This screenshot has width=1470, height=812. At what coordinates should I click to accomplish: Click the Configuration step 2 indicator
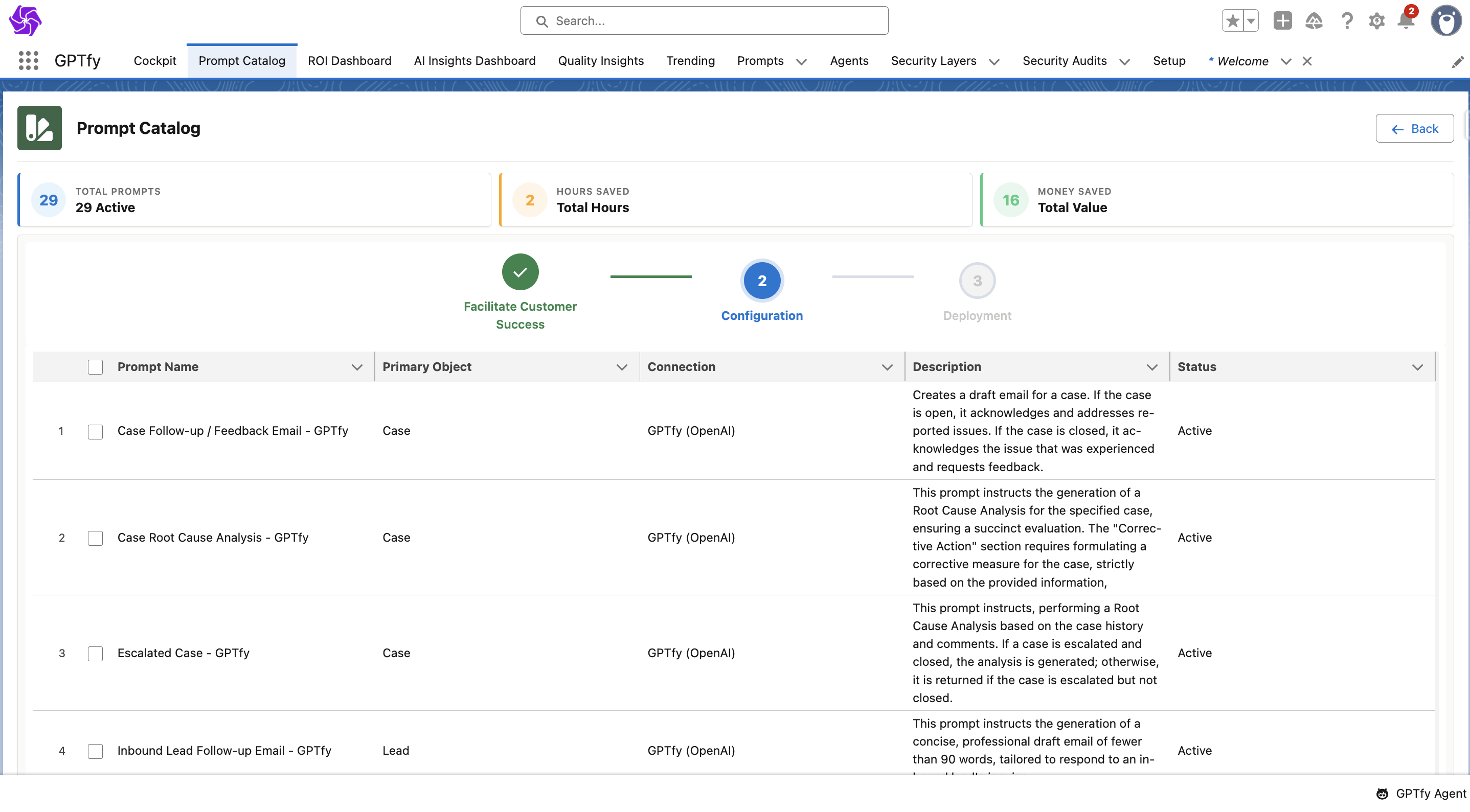click(761, 281)
